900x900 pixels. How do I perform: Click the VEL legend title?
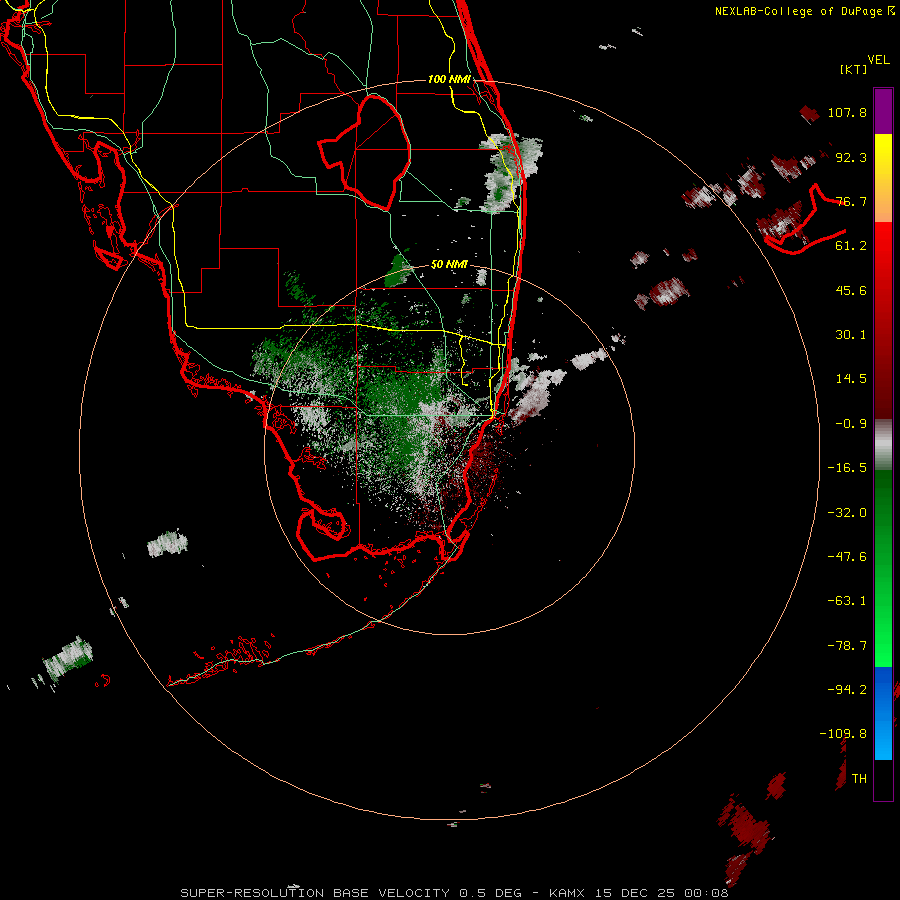(878, 60)
